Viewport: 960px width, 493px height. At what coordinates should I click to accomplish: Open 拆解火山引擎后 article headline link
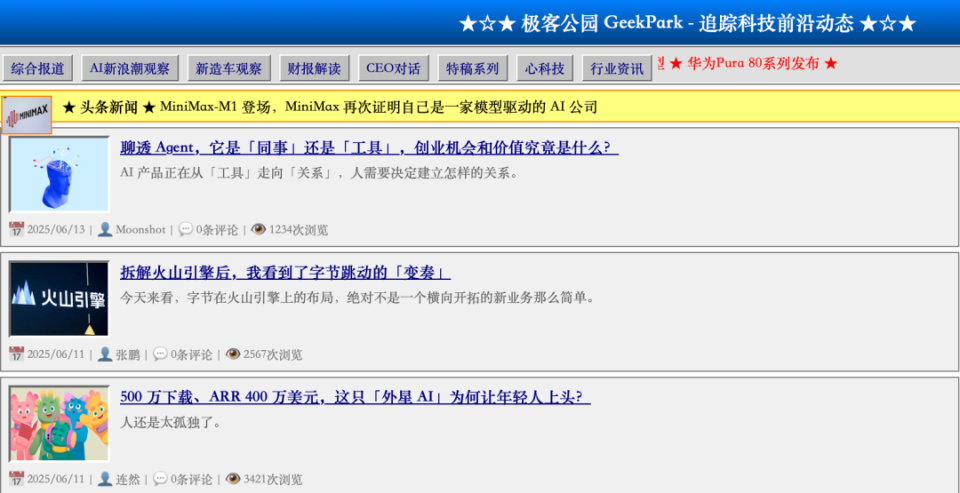tap(285, 273)
